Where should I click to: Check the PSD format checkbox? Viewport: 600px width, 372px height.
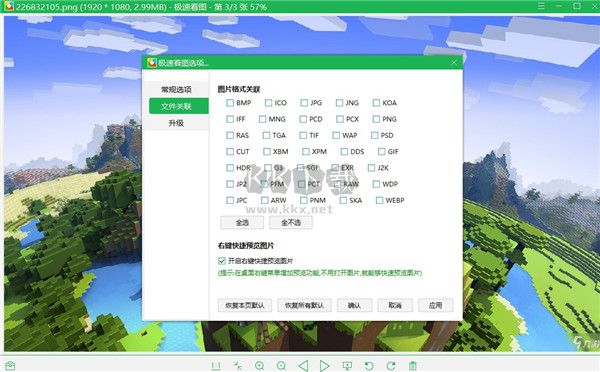[375, 135]
